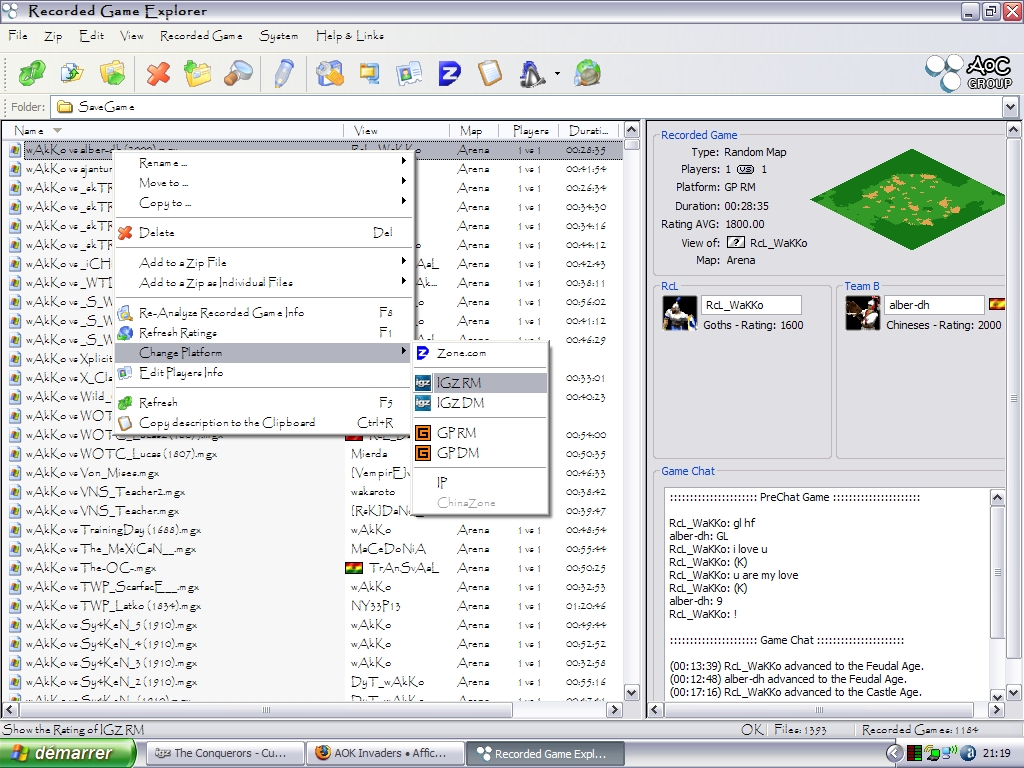
Task: Click the RcL_WaKKo player name field
Action: tap(751, 305)
